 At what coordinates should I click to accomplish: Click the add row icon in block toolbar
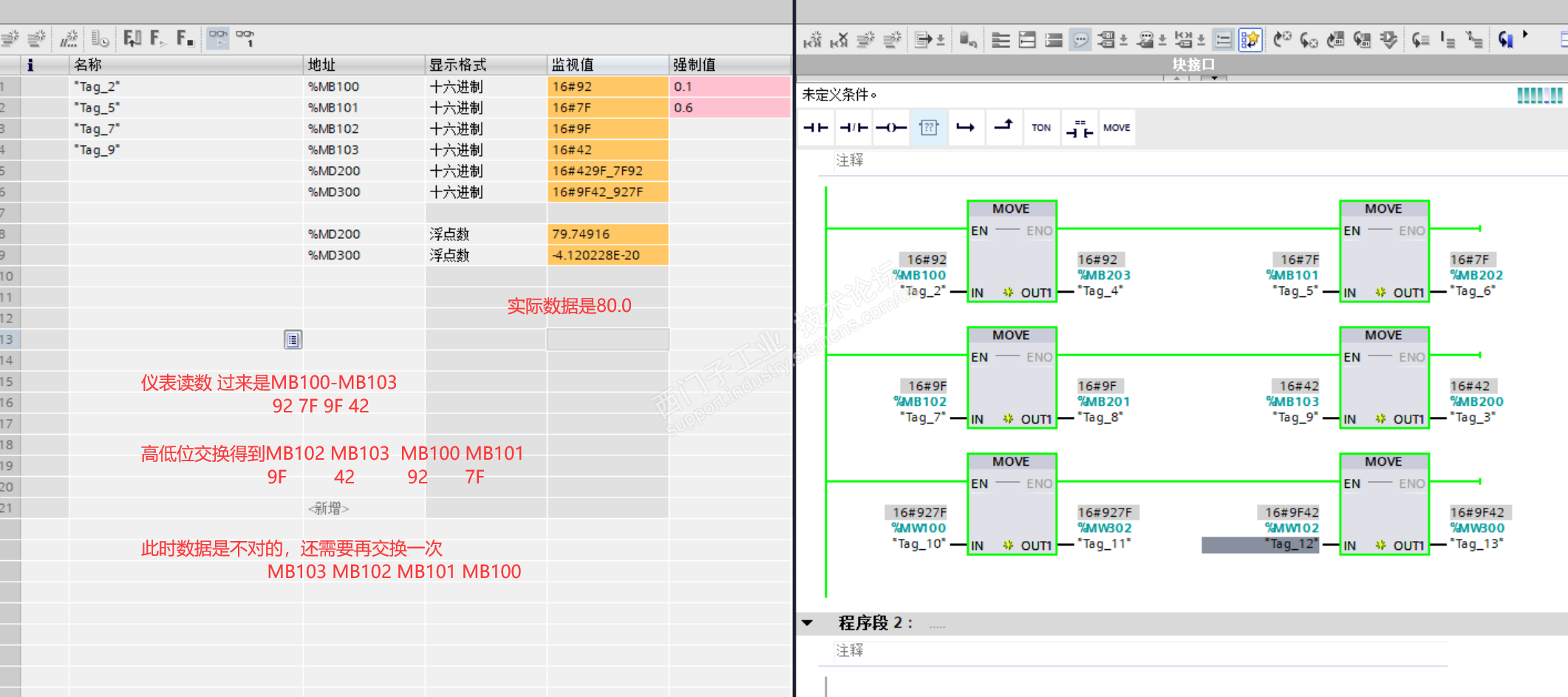pyautogui.click(x=893, y=39)
